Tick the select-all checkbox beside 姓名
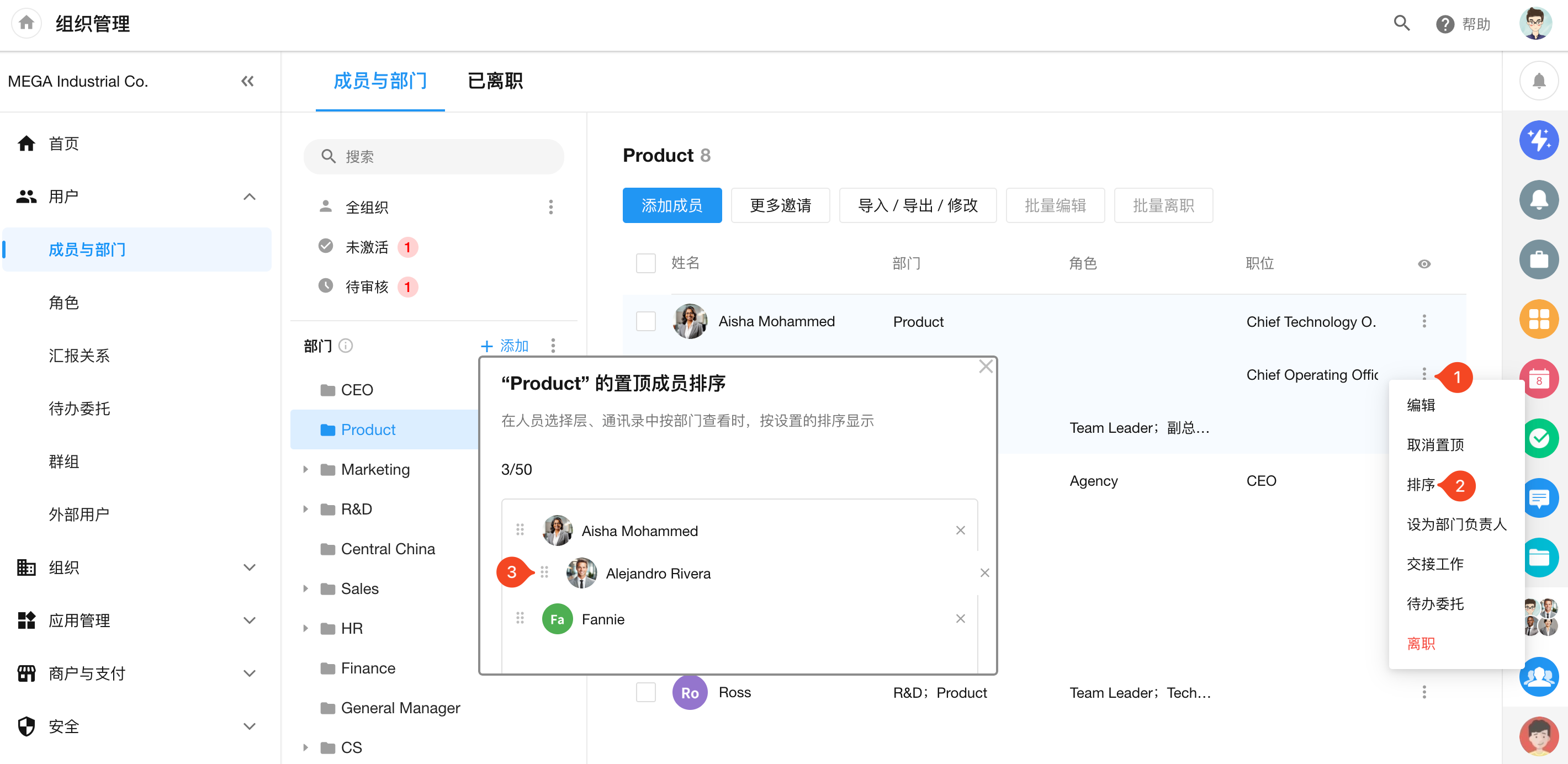 point(645,263)
